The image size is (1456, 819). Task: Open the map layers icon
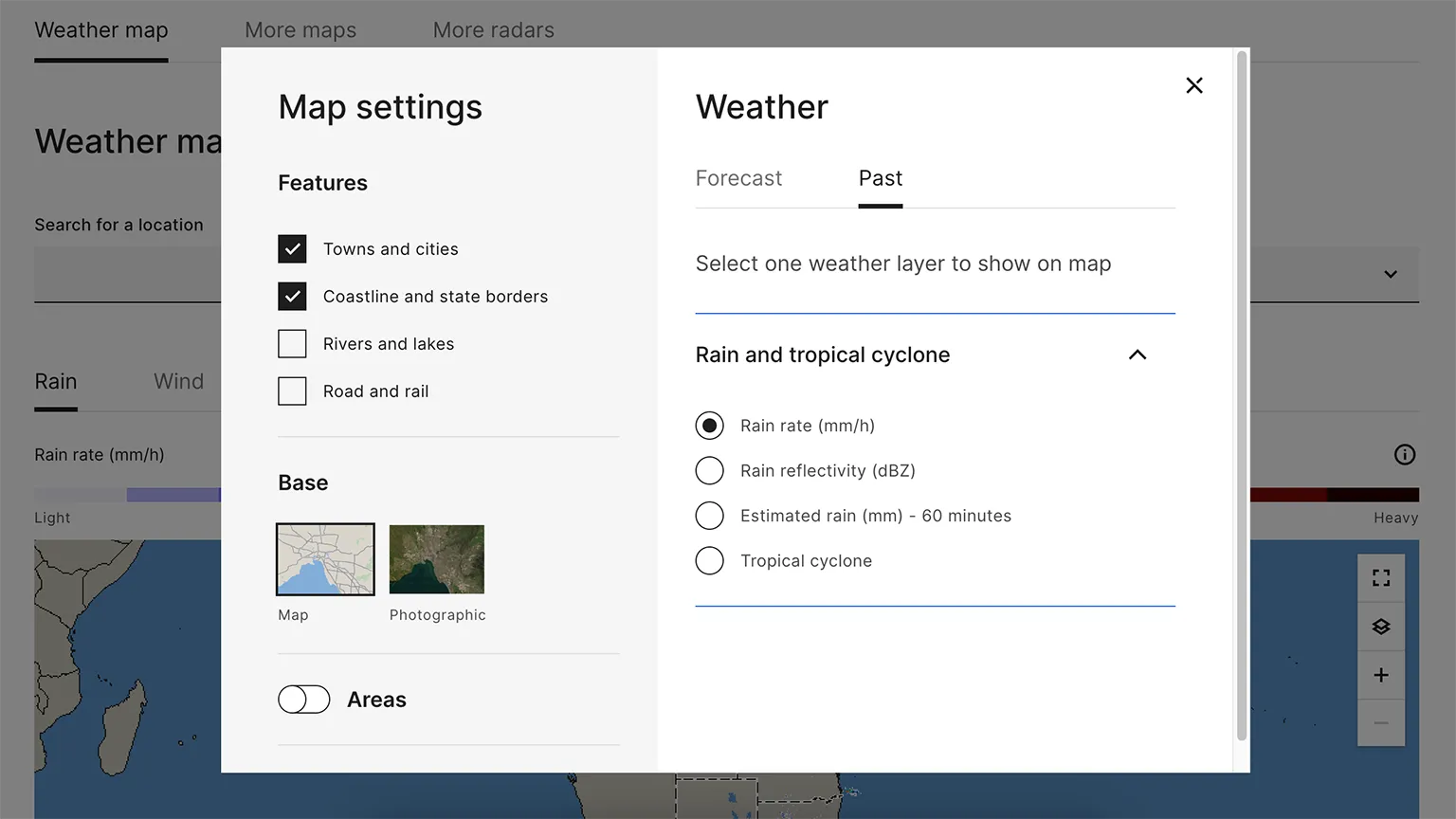(x=1381, y=627)
